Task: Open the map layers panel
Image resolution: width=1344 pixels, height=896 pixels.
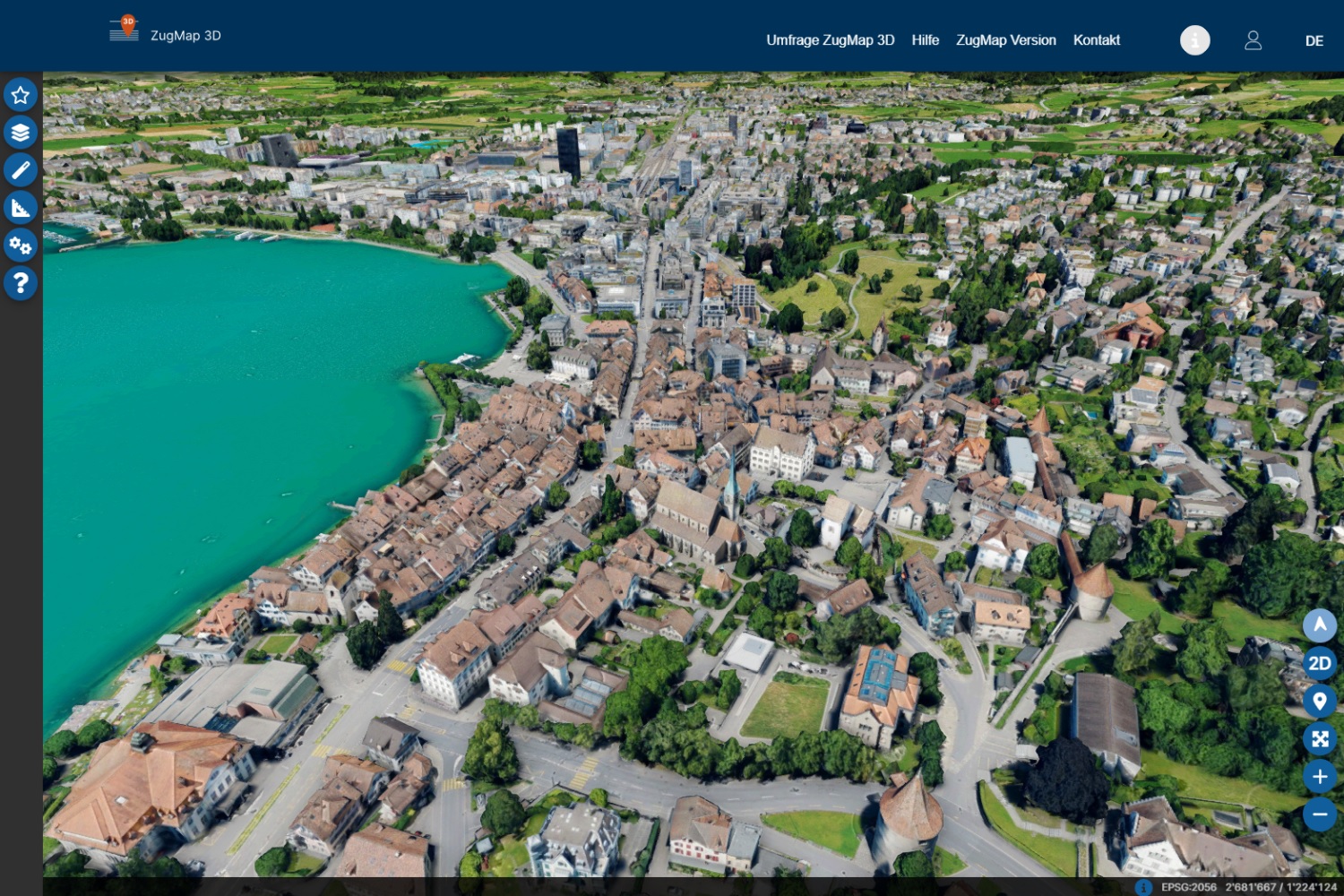Action: (x=21, y=133)
